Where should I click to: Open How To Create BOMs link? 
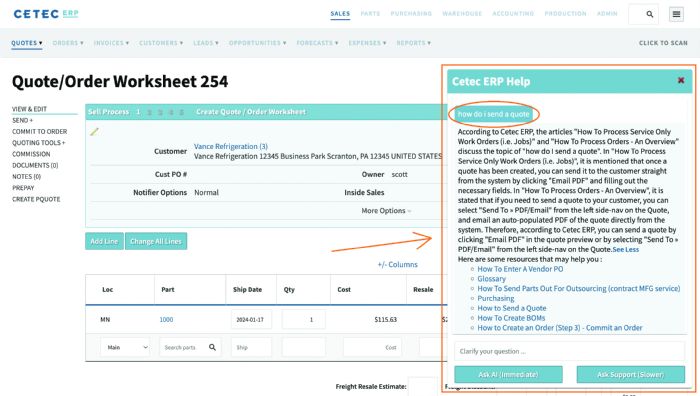click(511, 318)
